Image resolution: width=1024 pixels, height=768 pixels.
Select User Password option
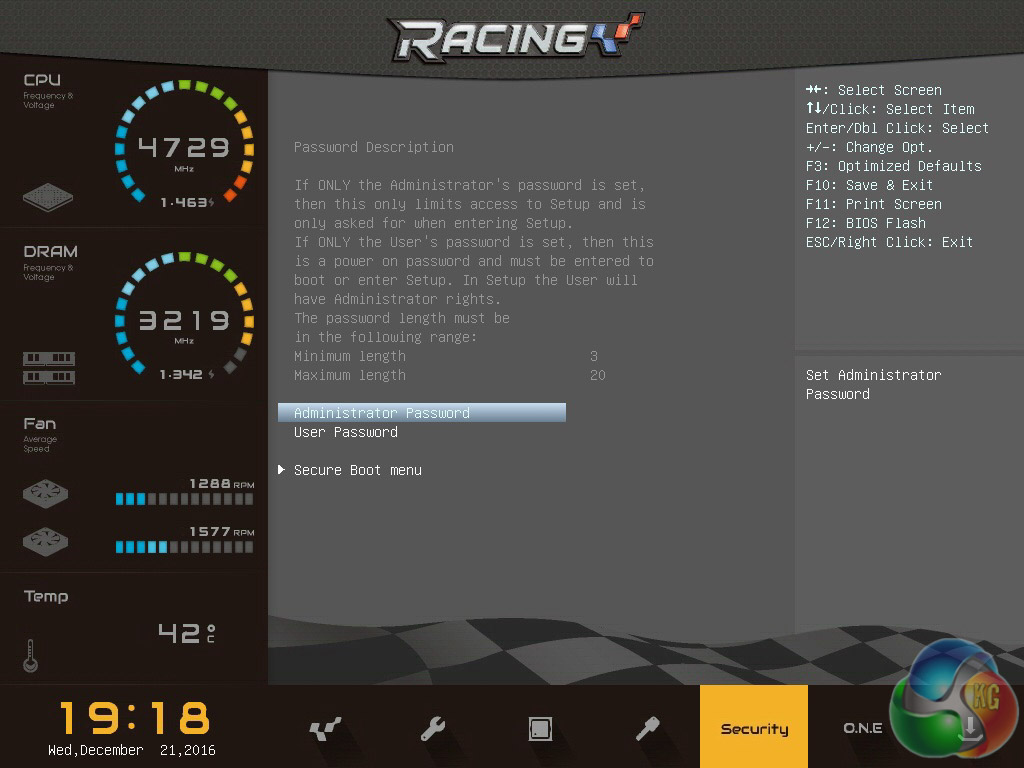pos(346,432)
